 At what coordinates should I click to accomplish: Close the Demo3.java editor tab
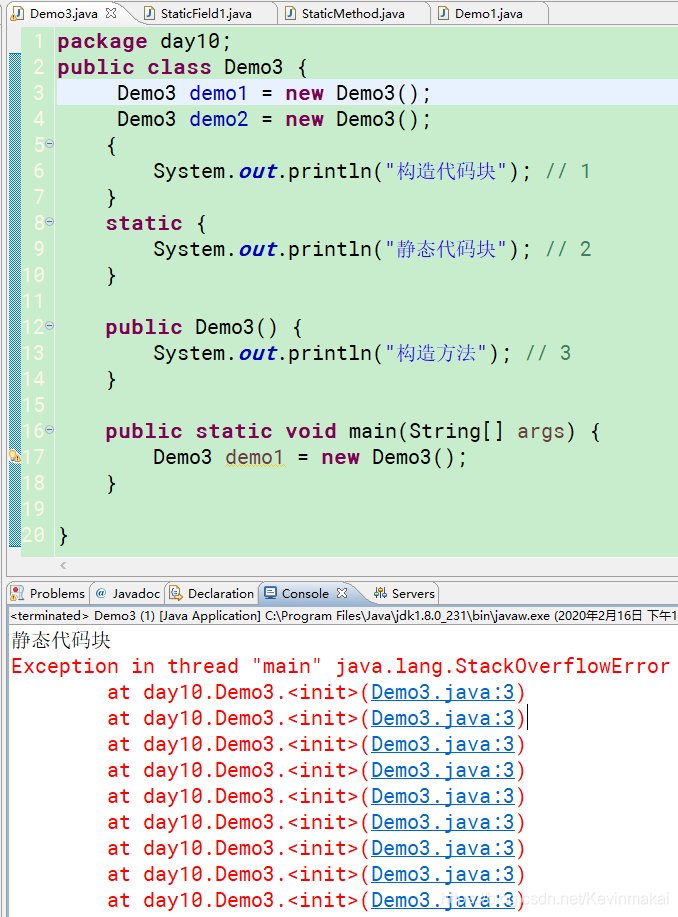(x=111, y=13)
